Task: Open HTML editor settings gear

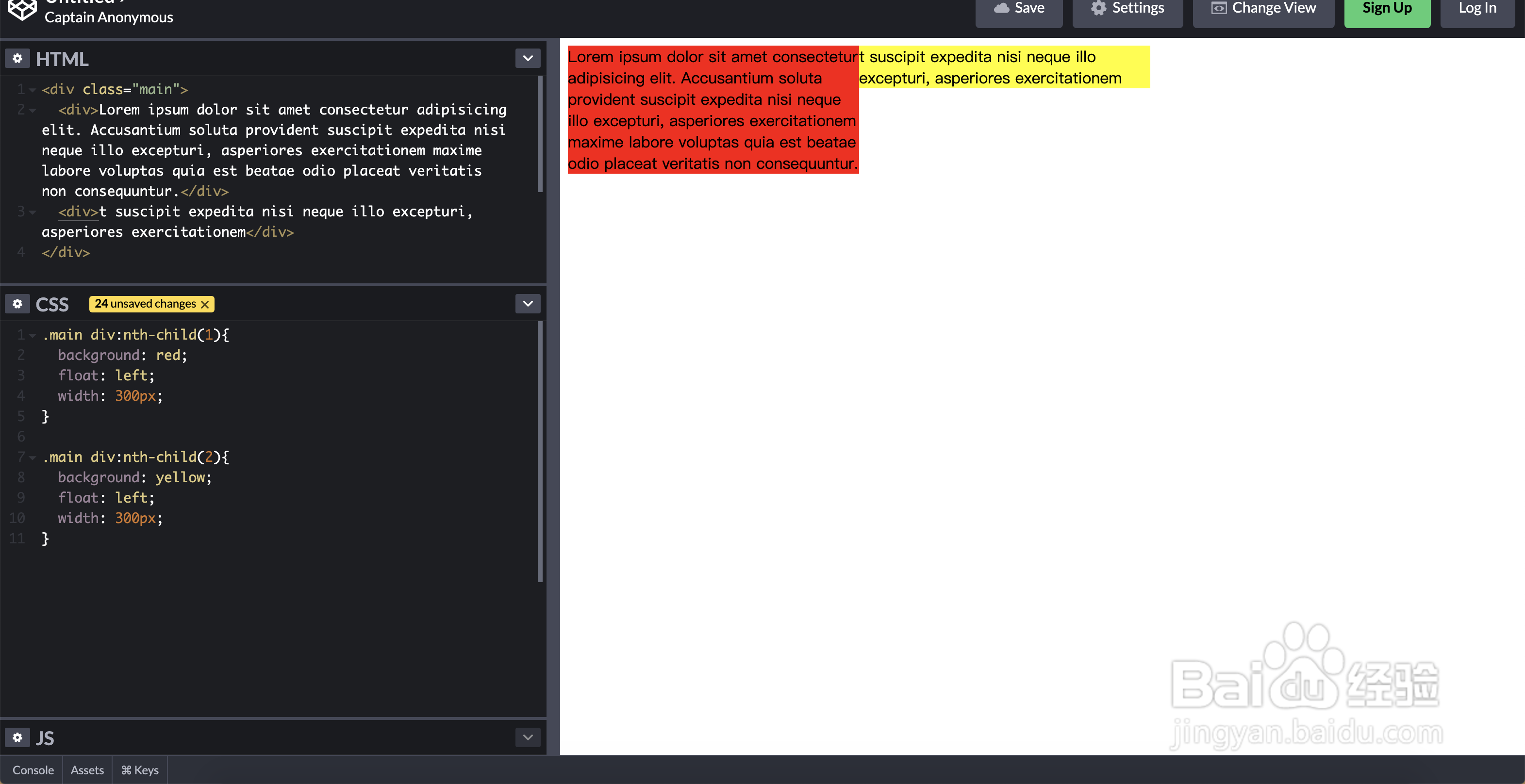Action: 18,59
